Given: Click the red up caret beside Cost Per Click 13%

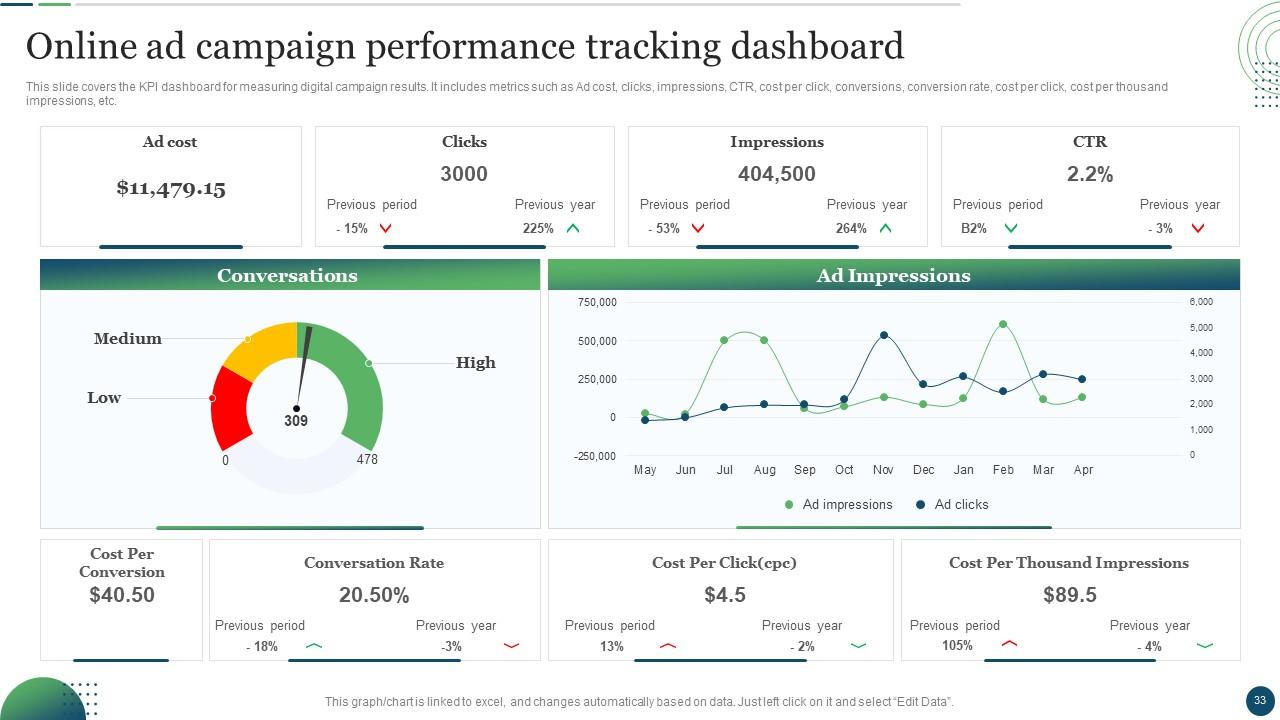Looking at the screenshot, I should tap(668, 646).
